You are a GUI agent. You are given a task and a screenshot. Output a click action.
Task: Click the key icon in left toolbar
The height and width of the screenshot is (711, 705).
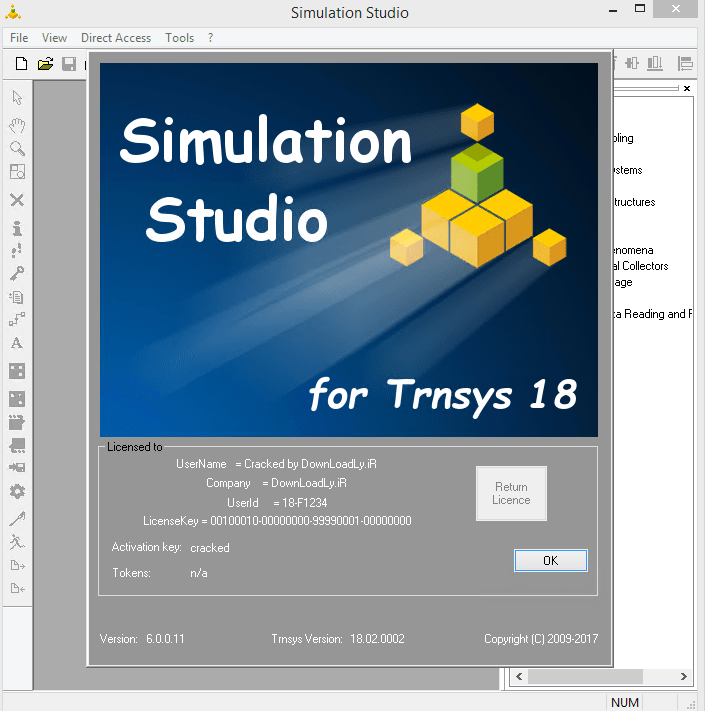click(x=17, y=273)
